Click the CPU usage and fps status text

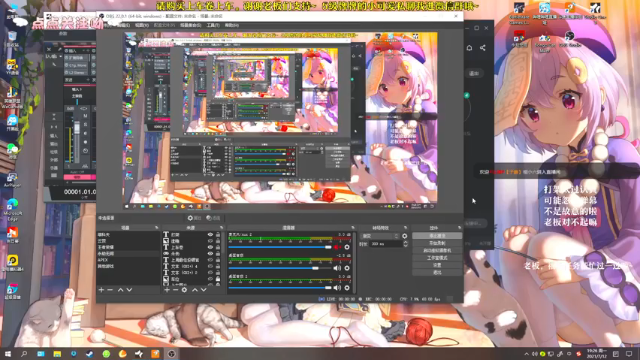coord(420,299)
